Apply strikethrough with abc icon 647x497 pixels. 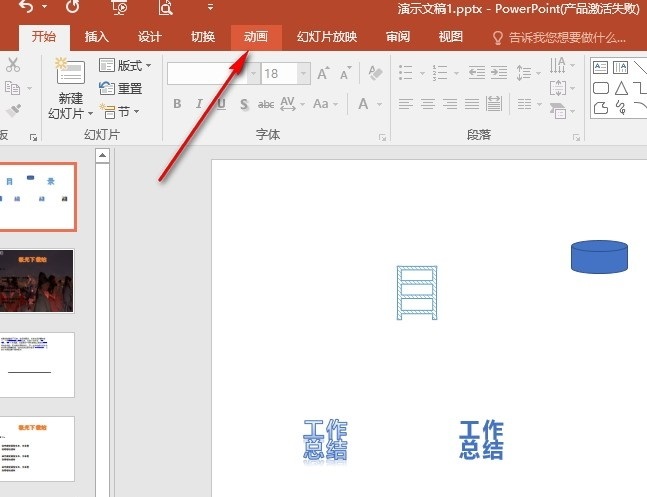(266, 105)
